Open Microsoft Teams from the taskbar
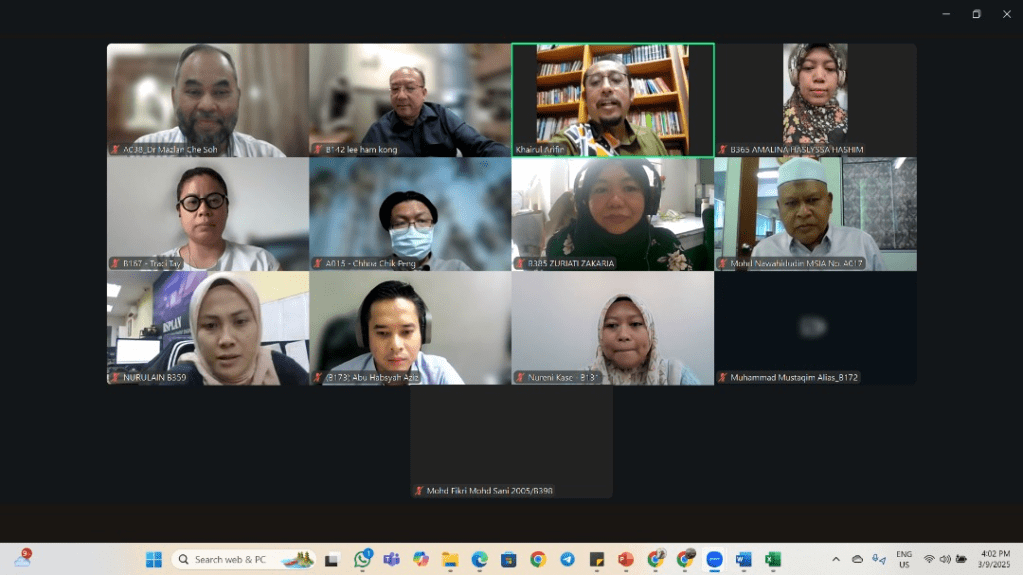 pyautogui.click(x=391, y=559)
